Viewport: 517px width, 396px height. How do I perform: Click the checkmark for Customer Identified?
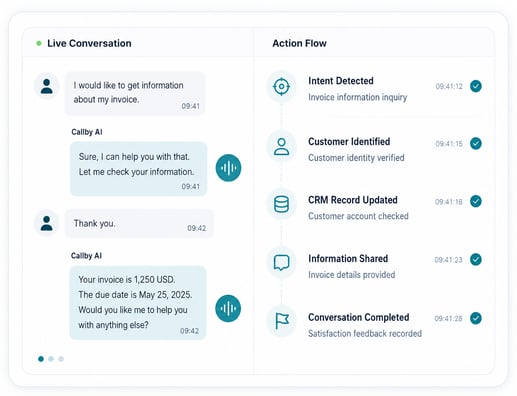[476, 143]
